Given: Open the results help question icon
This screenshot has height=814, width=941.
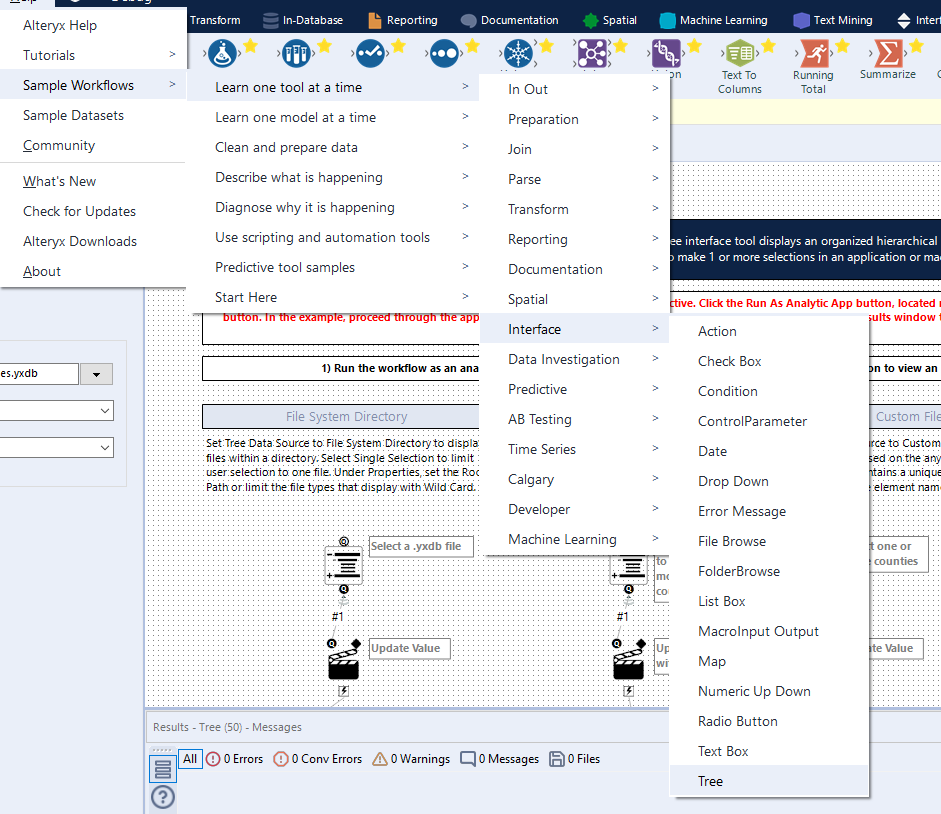Looking at the screenshot, I should click(x=163, y=797).
